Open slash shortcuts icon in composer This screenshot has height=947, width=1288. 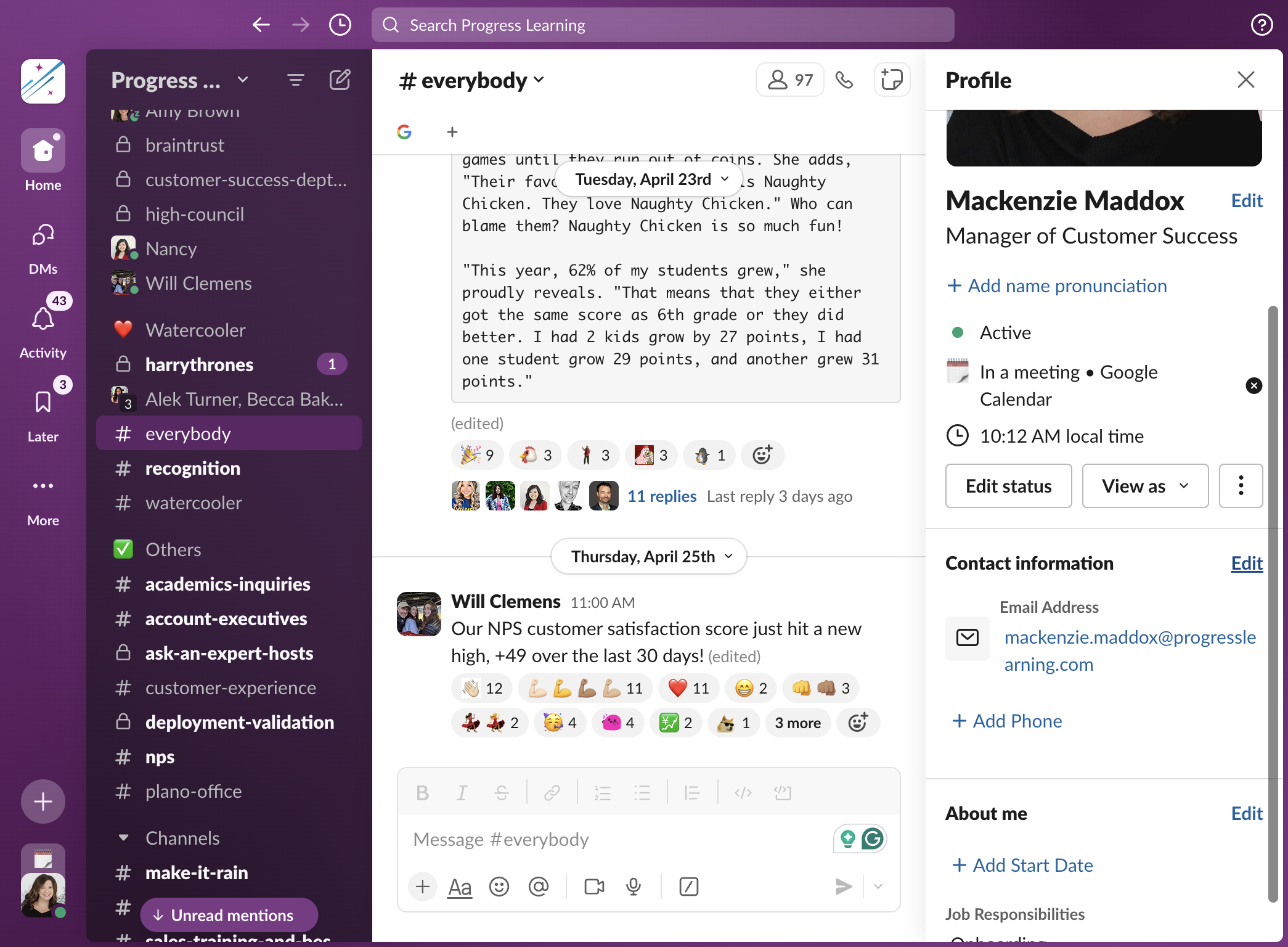tap(688, 887)
